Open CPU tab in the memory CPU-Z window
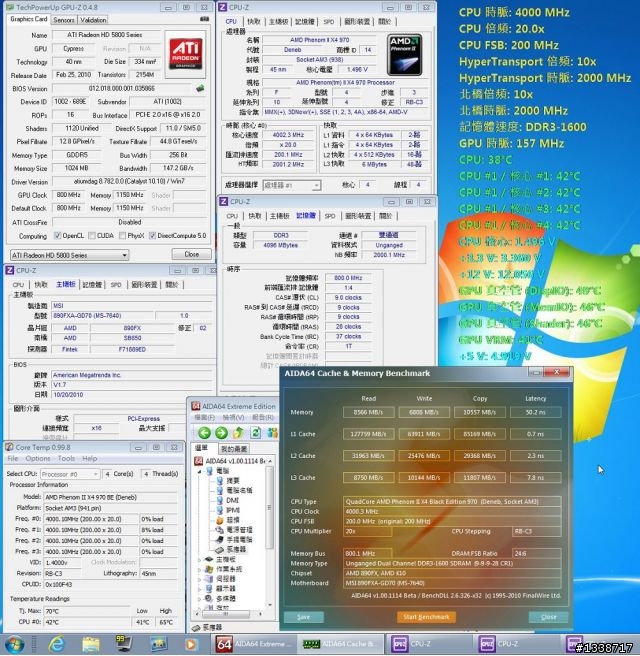Image resolution: width=640 pixels, height=656 pixels. coord(232,216)
